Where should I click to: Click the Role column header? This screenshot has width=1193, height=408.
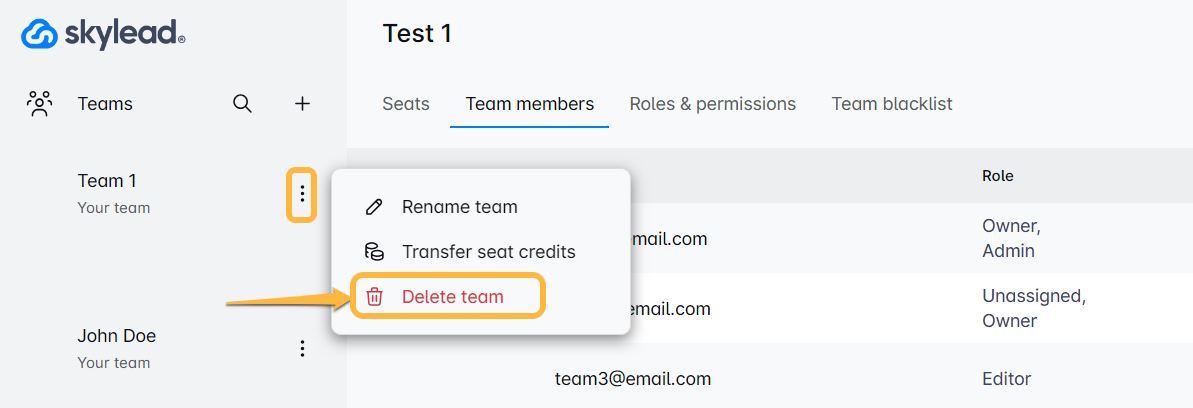pyautogui.click(x=997, y=176)
